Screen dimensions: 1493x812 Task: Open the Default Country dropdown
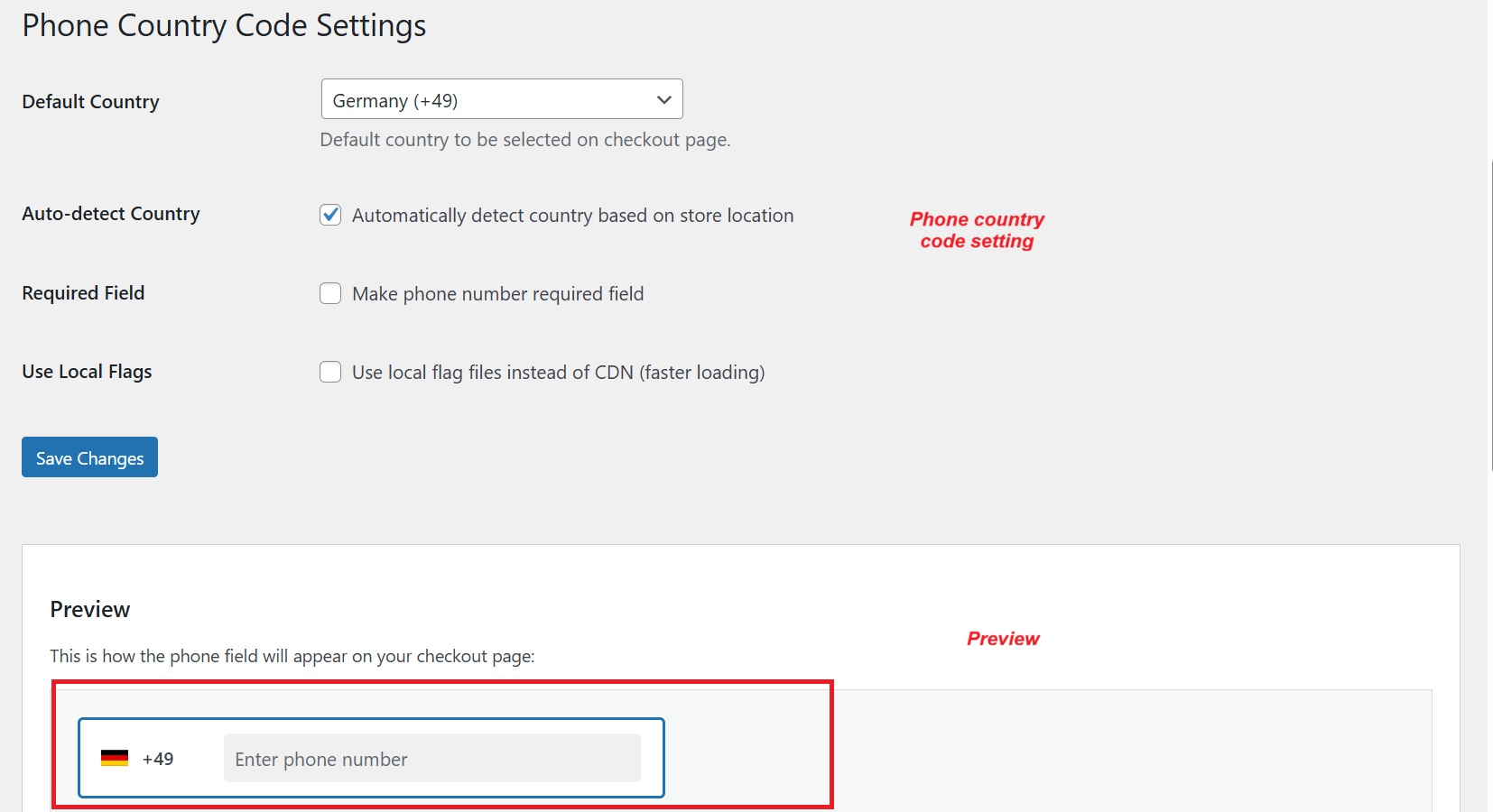click(x=501, y=99)
